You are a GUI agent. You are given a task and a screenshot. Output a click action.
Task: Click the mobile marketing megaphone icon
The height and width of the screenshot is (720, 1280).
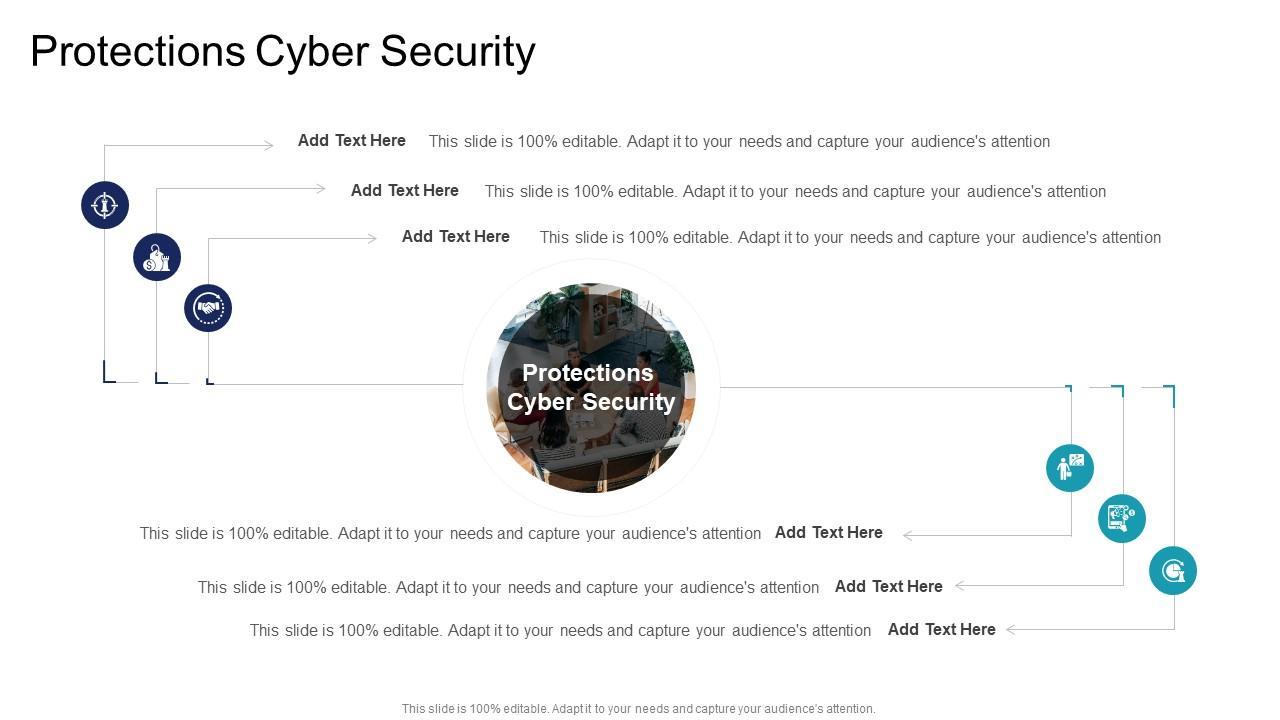click(1122, 518)
